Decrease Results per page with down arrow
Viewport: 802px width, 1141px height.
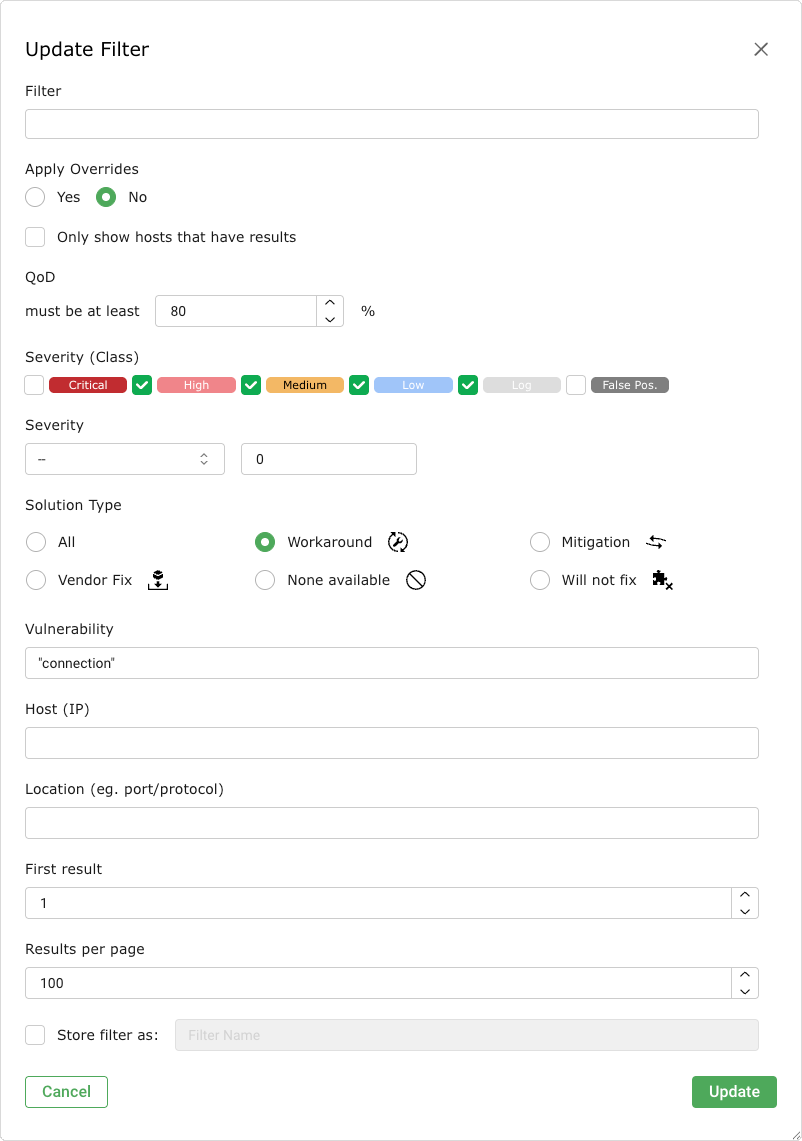[745, 991]
